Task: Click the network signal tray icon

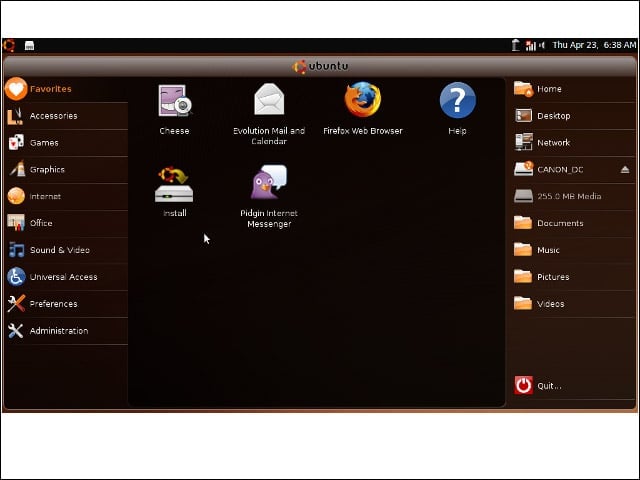Action: 530,46
